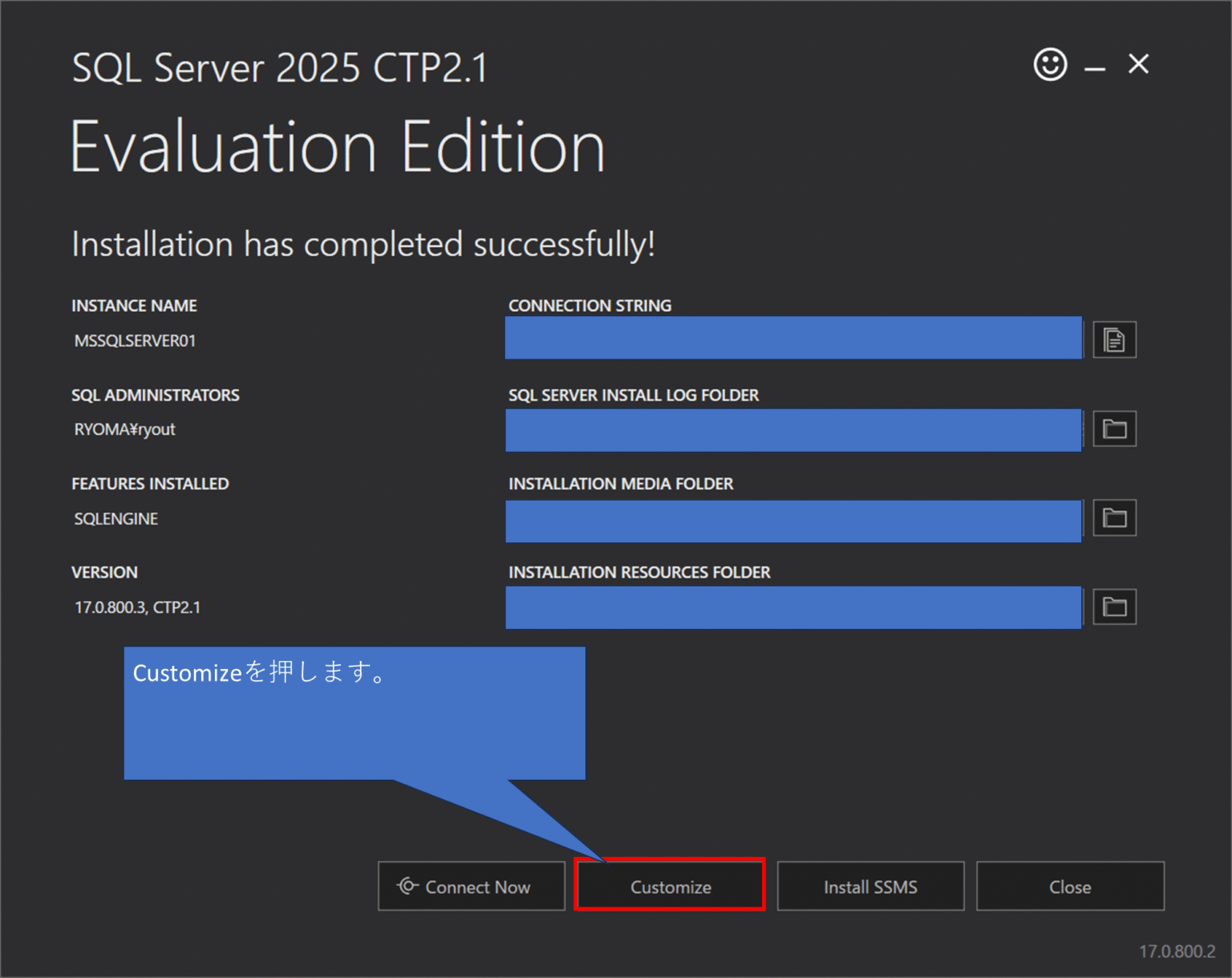Select the red-highlighted Customize button

[x=670, y=886]
